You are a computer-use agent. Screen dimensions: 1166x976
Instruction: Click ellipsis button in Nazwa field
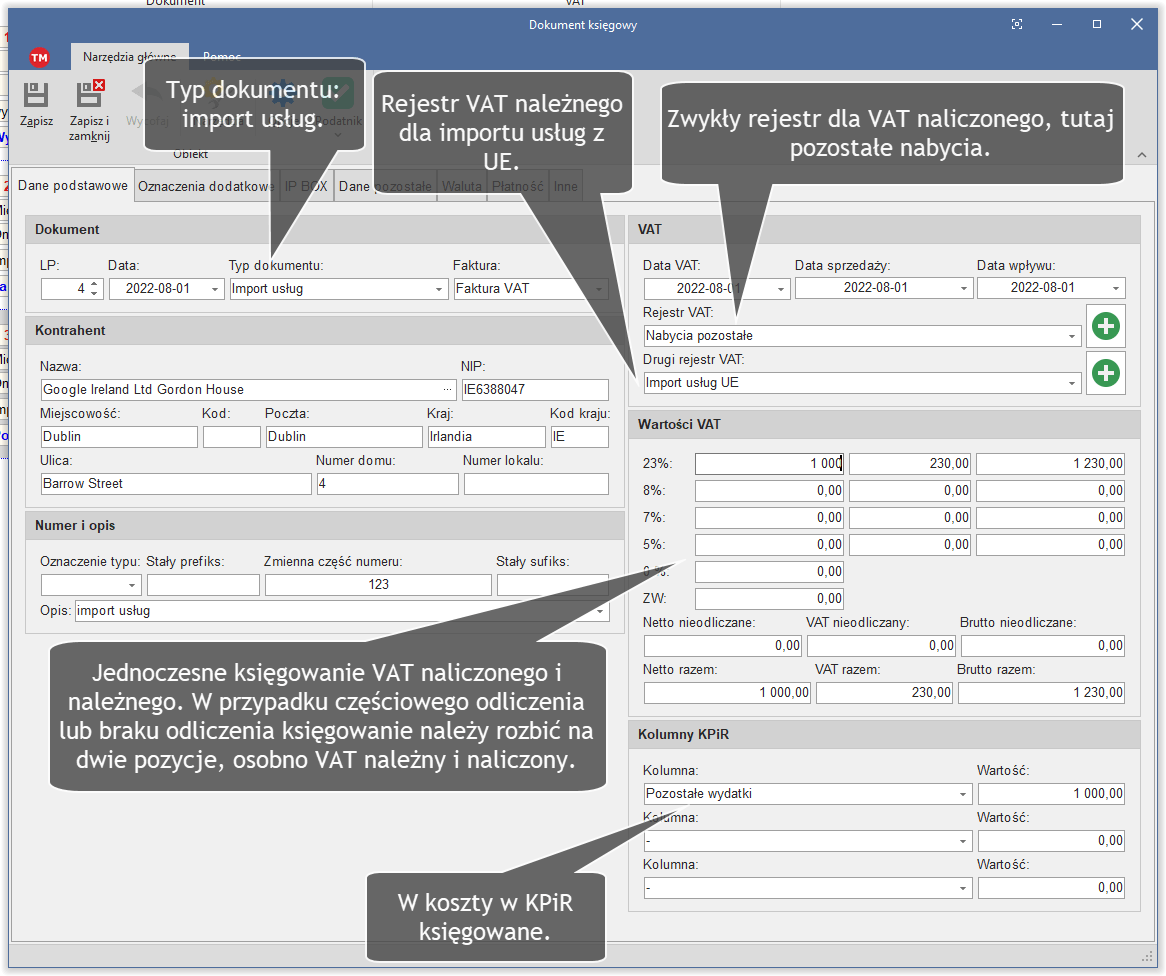[x=447, y=389]
